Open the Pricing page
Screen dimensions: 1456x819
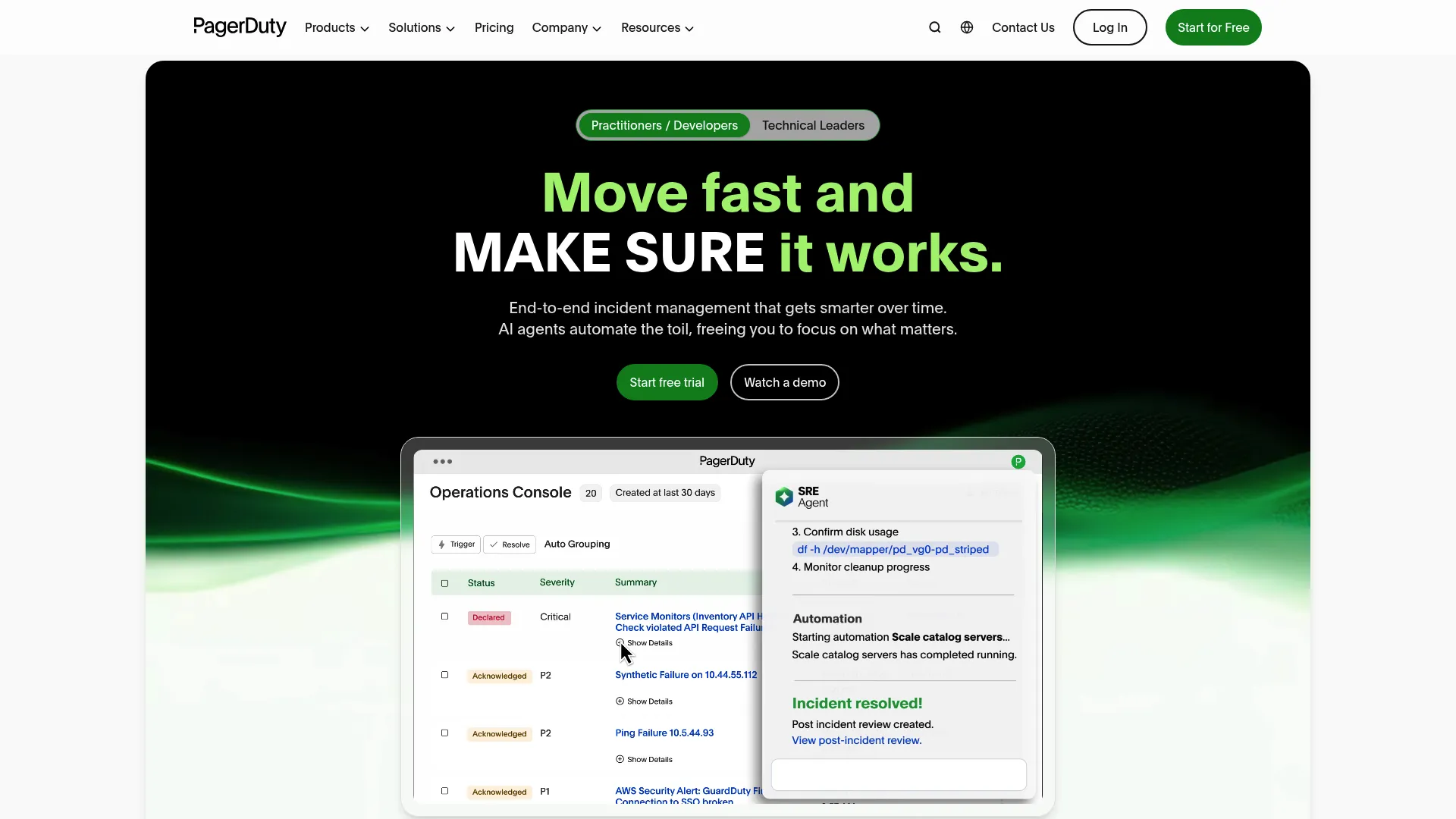coord(494,27)
